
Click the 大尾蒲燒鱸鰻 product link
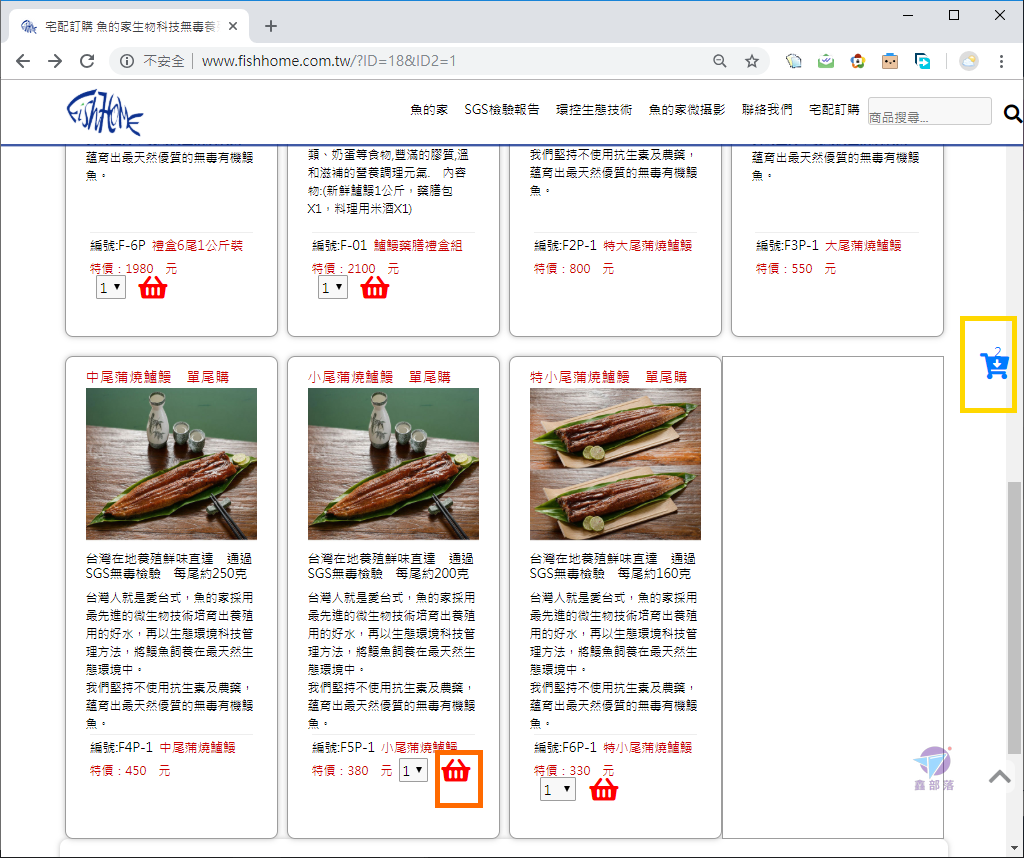click(x=863, y=246)
